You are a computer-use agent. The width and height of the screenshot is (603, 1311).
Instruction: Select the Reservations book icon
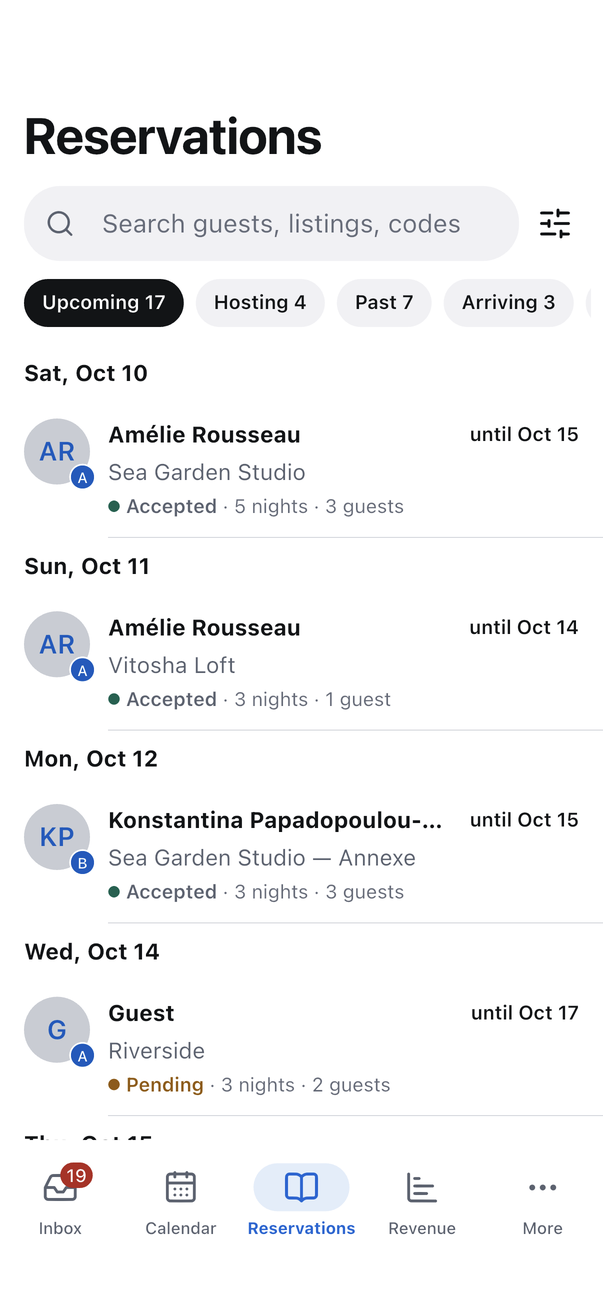coord(301,1187)
